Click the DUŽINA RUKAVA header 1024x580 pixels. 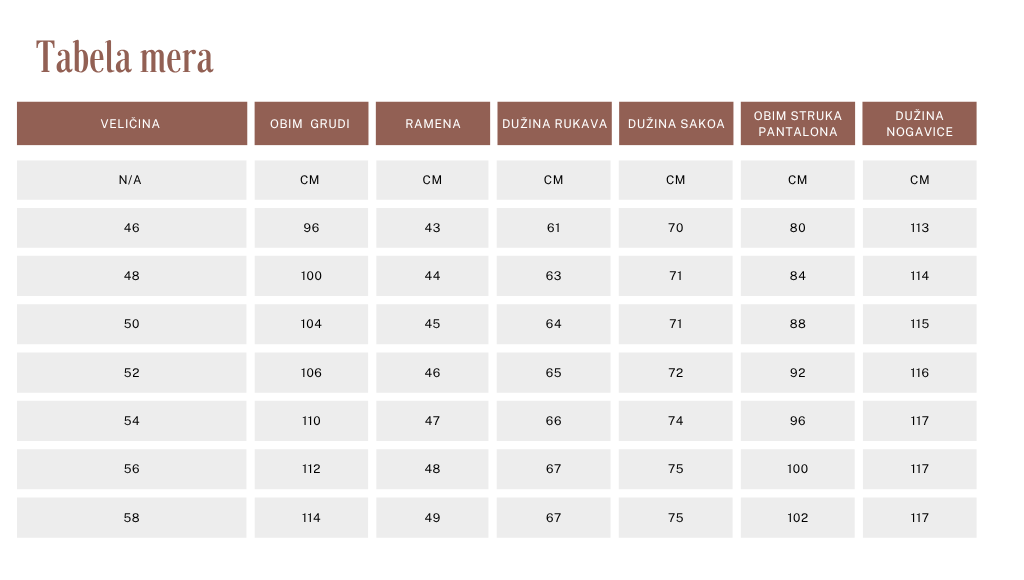click(554, 123)
